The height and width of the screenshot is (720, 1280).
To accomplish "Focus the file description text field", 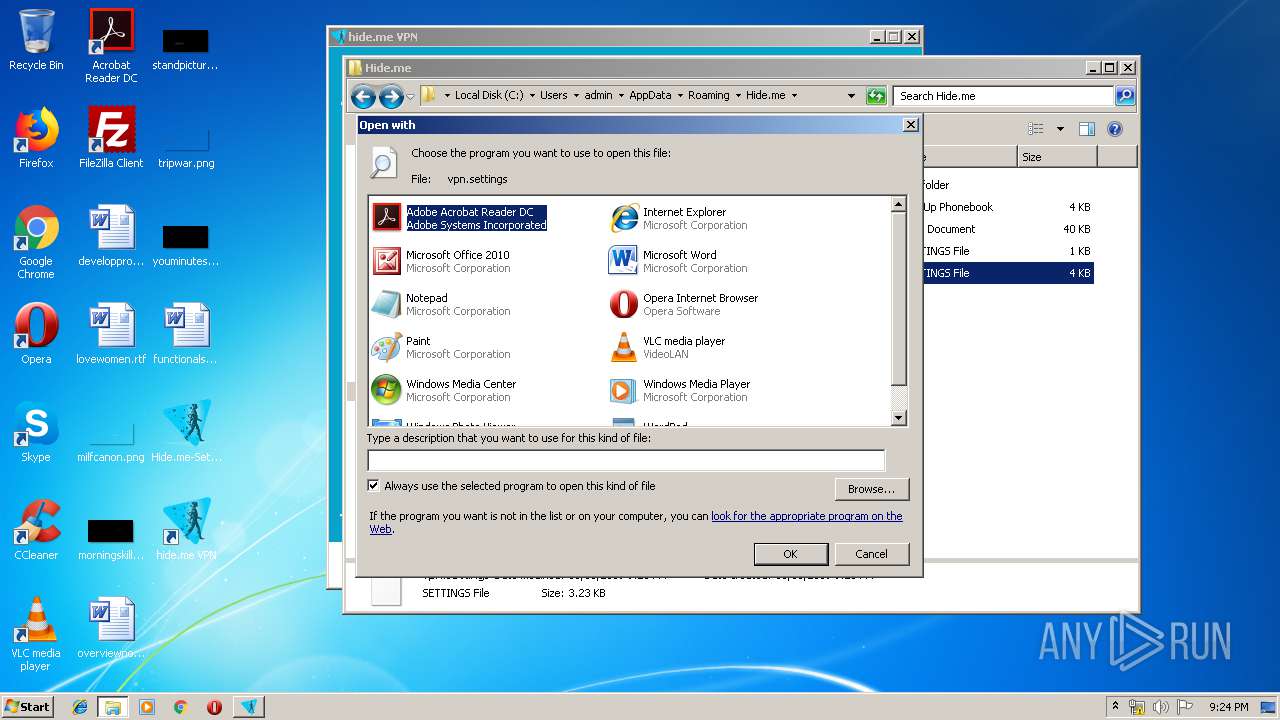I will 626,460.
